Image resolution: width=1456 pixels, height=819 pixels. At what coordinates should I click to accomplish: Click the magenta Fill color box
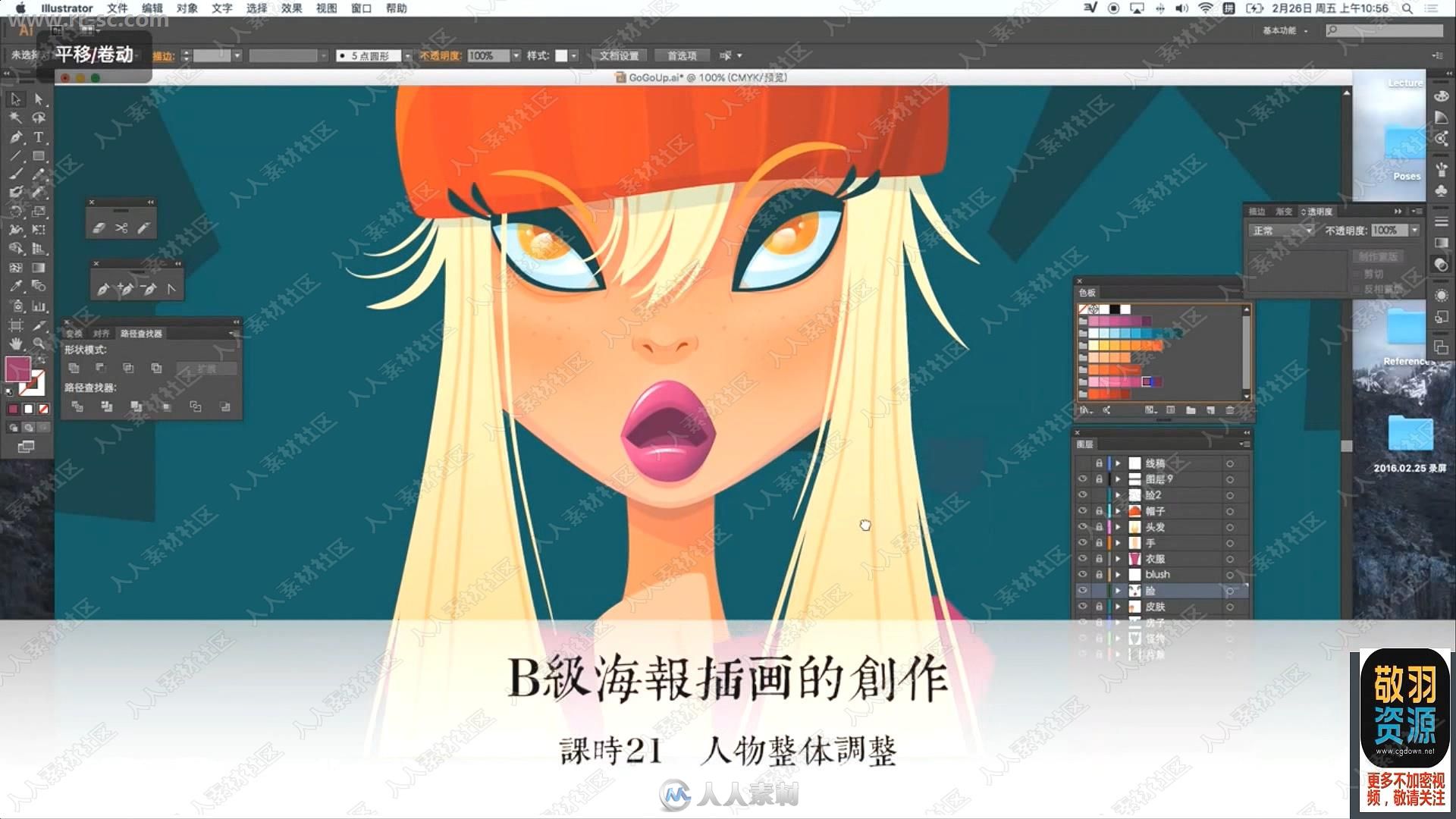[17, 369]
